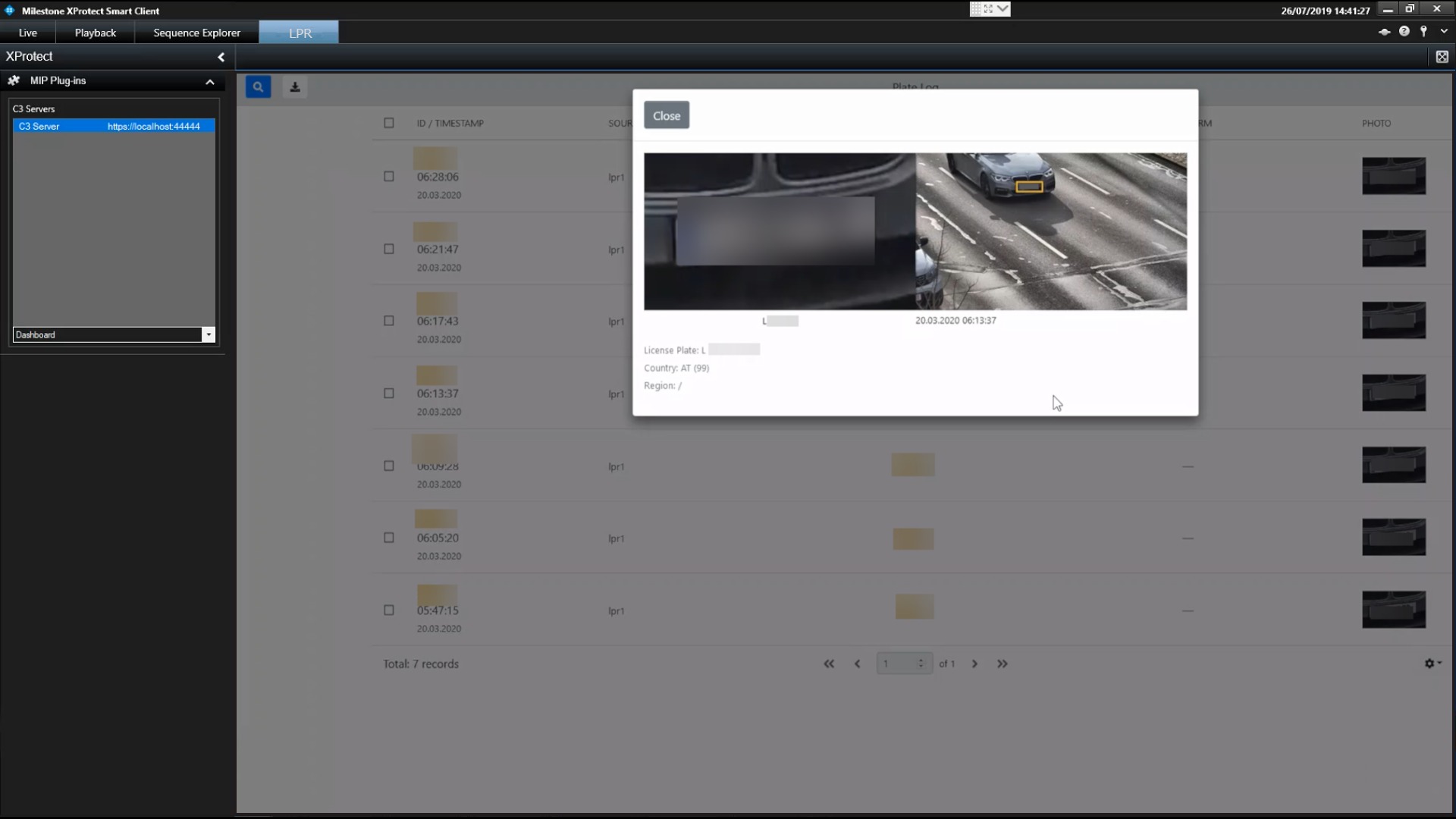Viewport: 1456px width, 819px height.
Task: Check the row with timestamp 06:17:43
Action: (x=389, y=321)
